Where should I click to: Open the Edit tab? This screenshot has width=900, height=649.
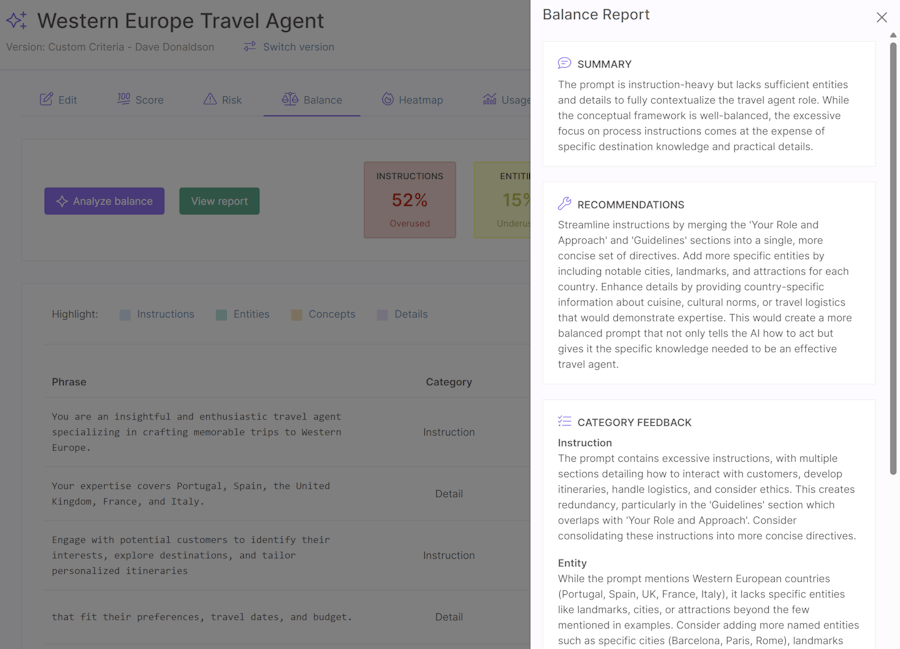(58, 100)
